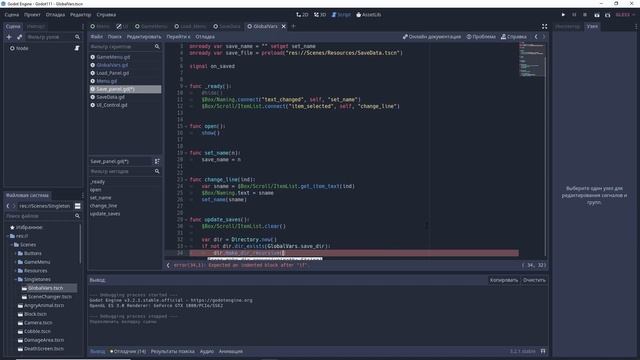This screenshot has height=360, width=640.
Task: Open UI_Control.gd in script list
Action: (112, 105)
